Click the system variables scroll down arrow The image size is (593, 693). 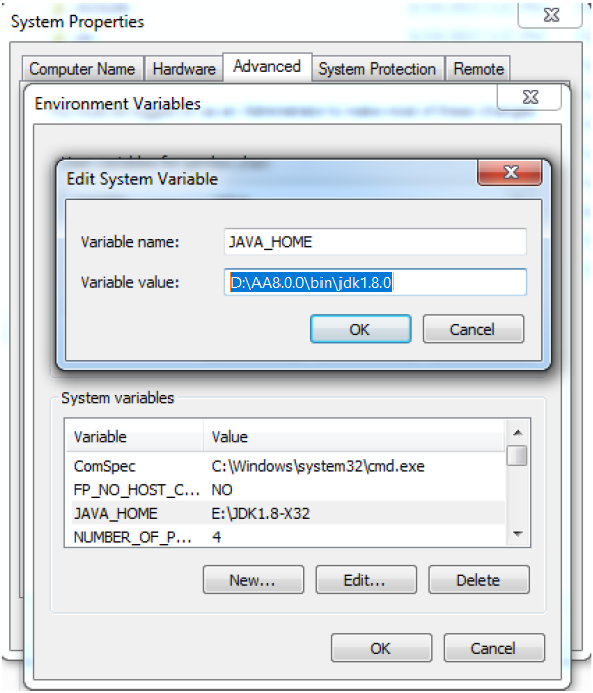coord(518,534)
